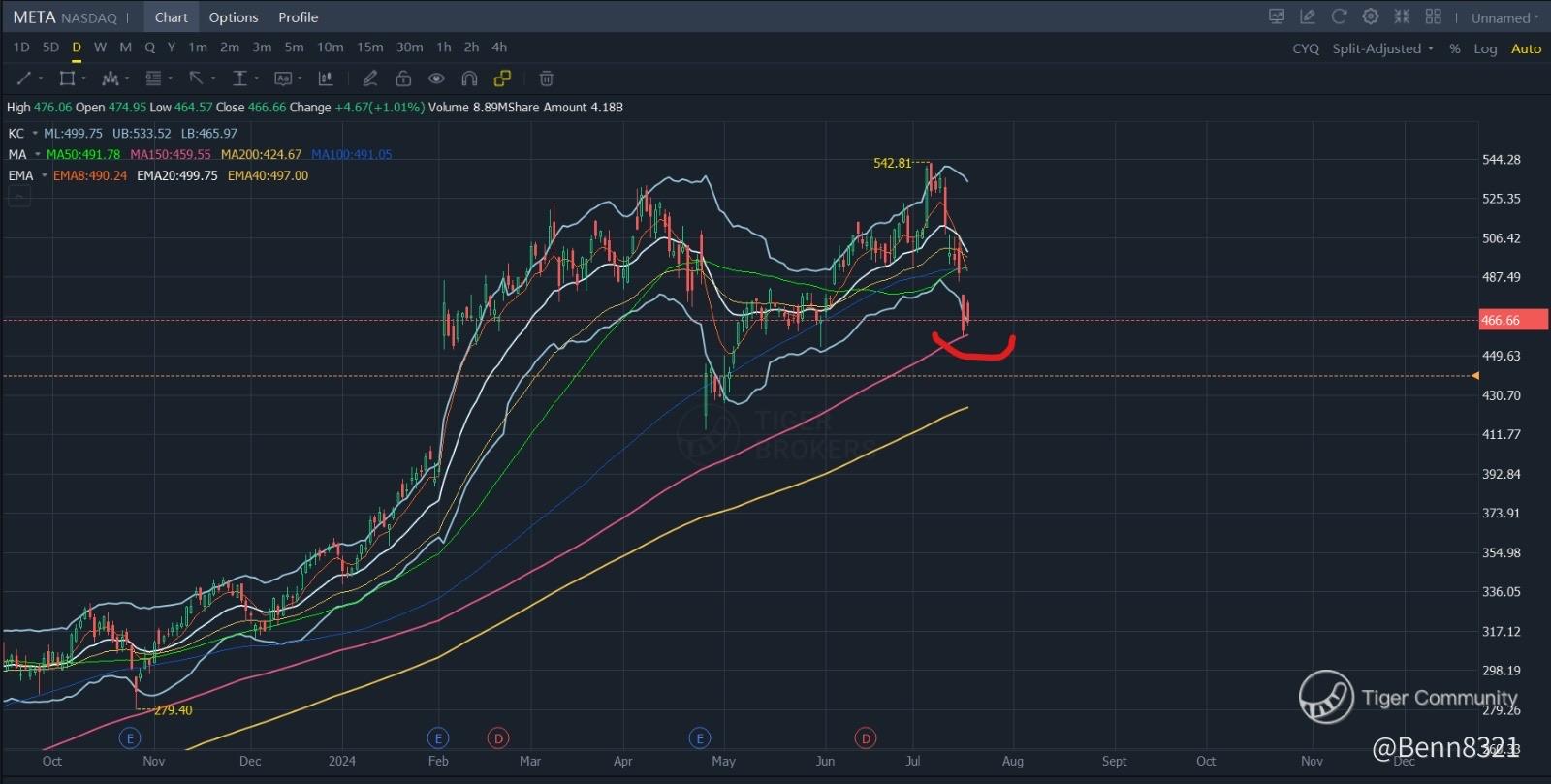This screenshot has height=784, width=1551.
Task: Open chart settings gear icon
Action: click(1371, 16)
